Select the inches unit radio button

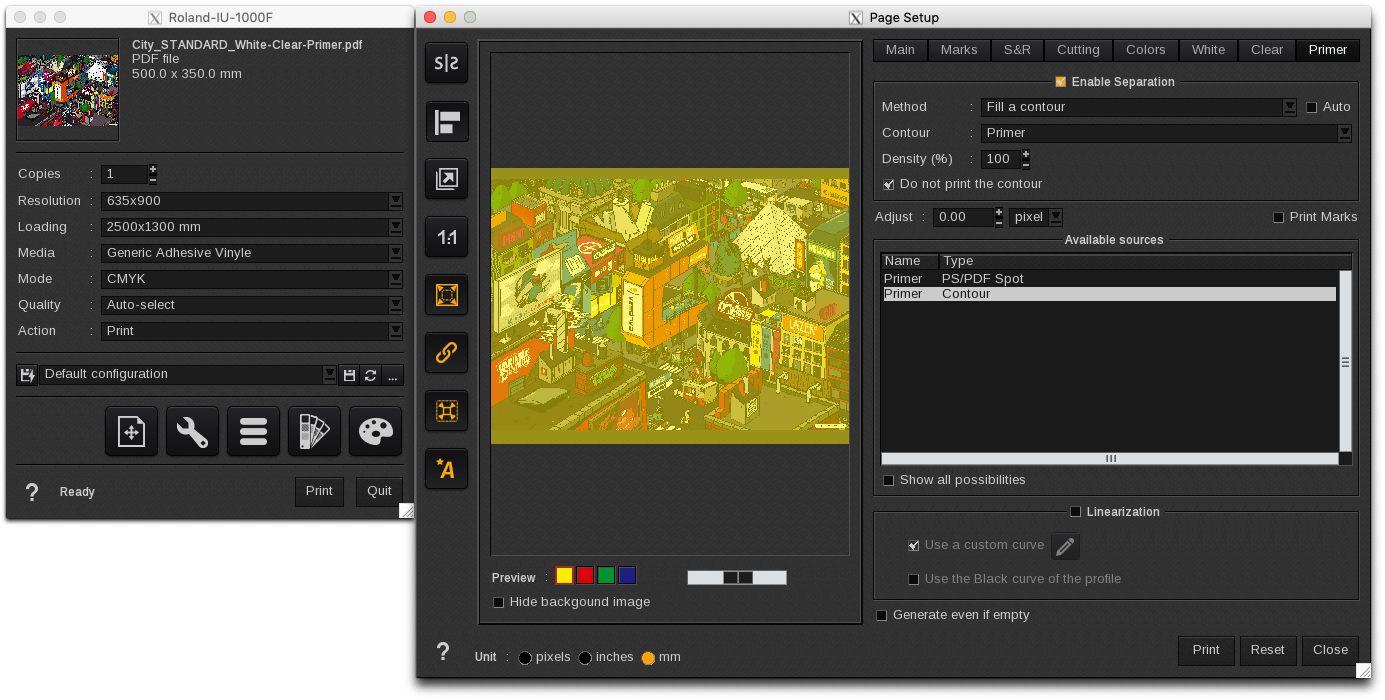pos(585,657)
